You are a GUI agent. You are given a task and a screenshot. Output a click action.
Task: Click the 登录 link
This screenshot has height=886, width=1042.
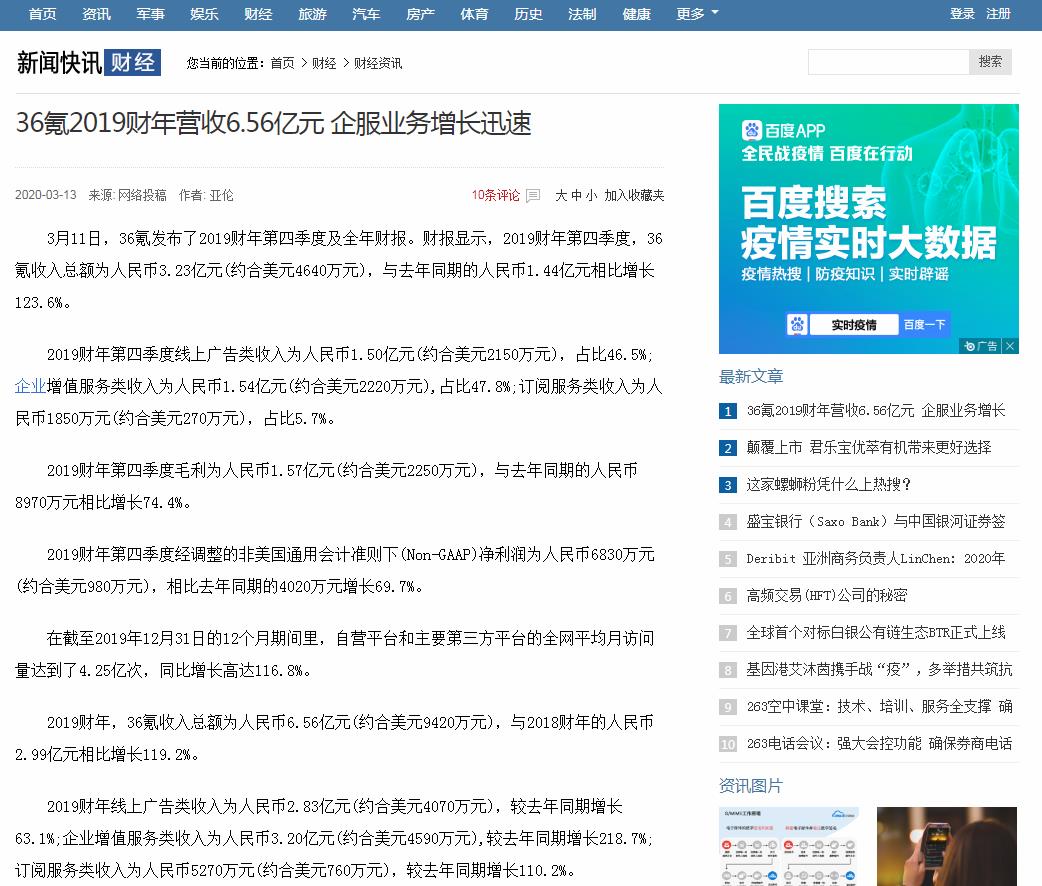[962, 14]
